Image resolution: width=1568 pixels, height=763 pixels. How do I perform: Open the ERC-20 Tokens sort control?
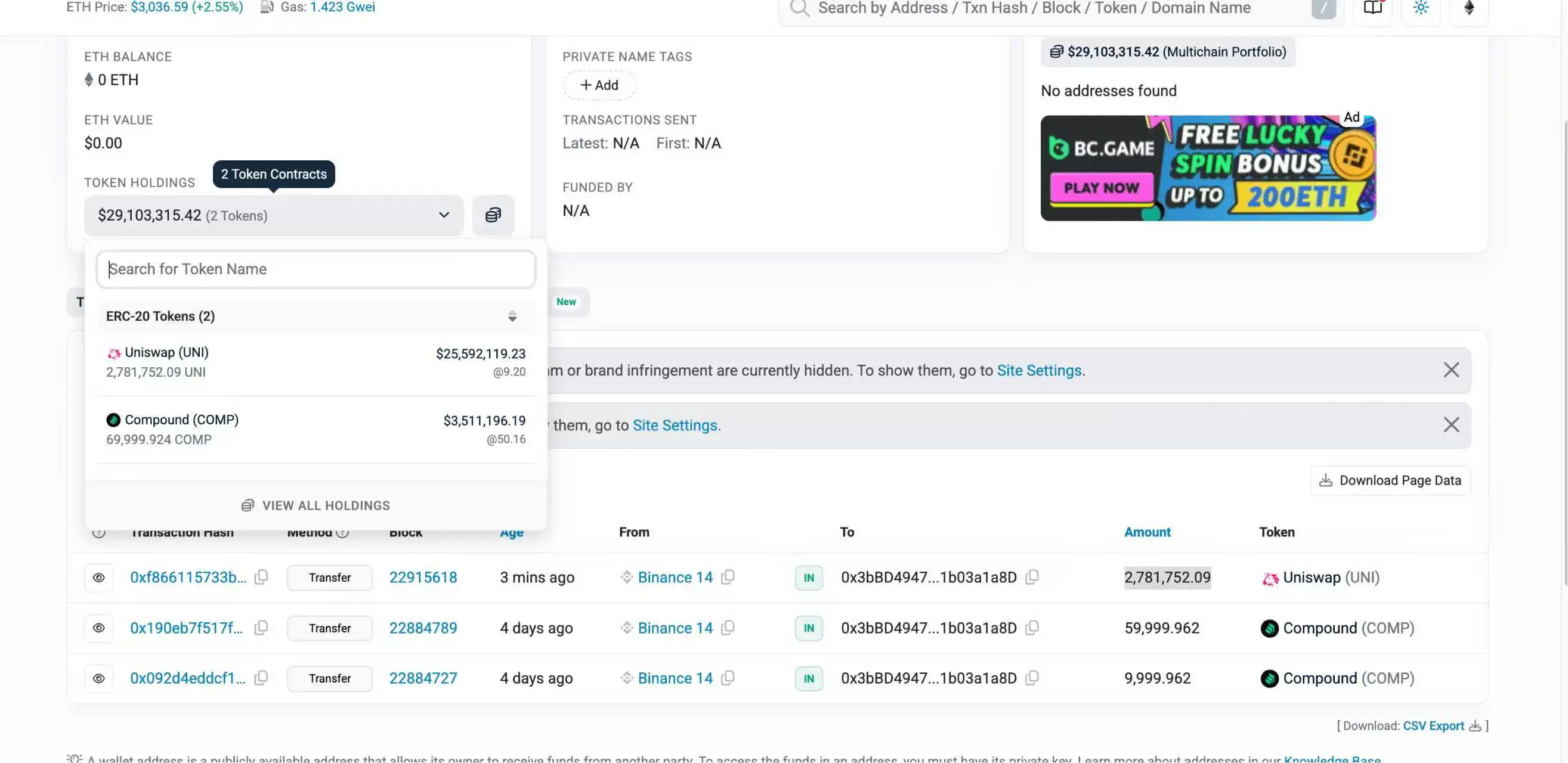[512, 317]
